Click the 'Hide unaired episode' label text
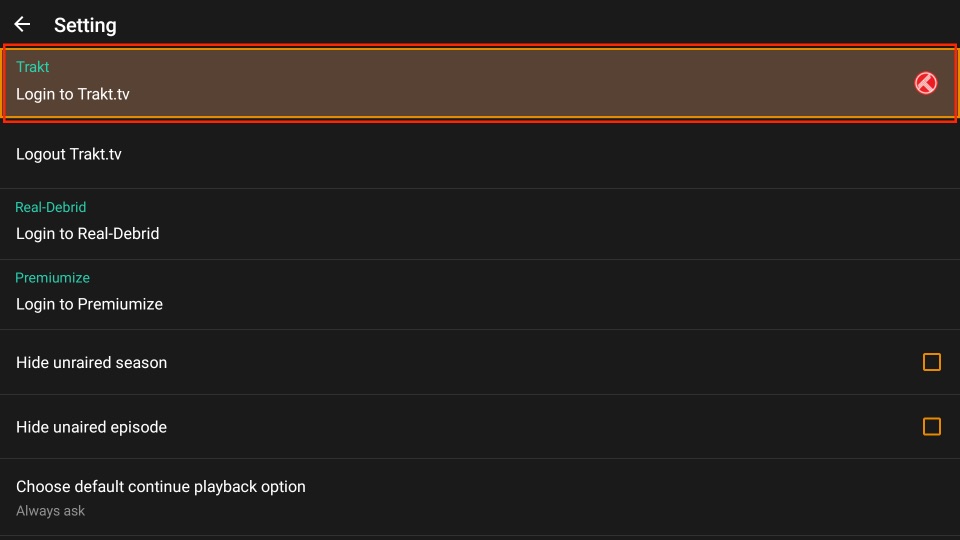The width and height of the screenshot is (960, 540). [x=91, y=427]
